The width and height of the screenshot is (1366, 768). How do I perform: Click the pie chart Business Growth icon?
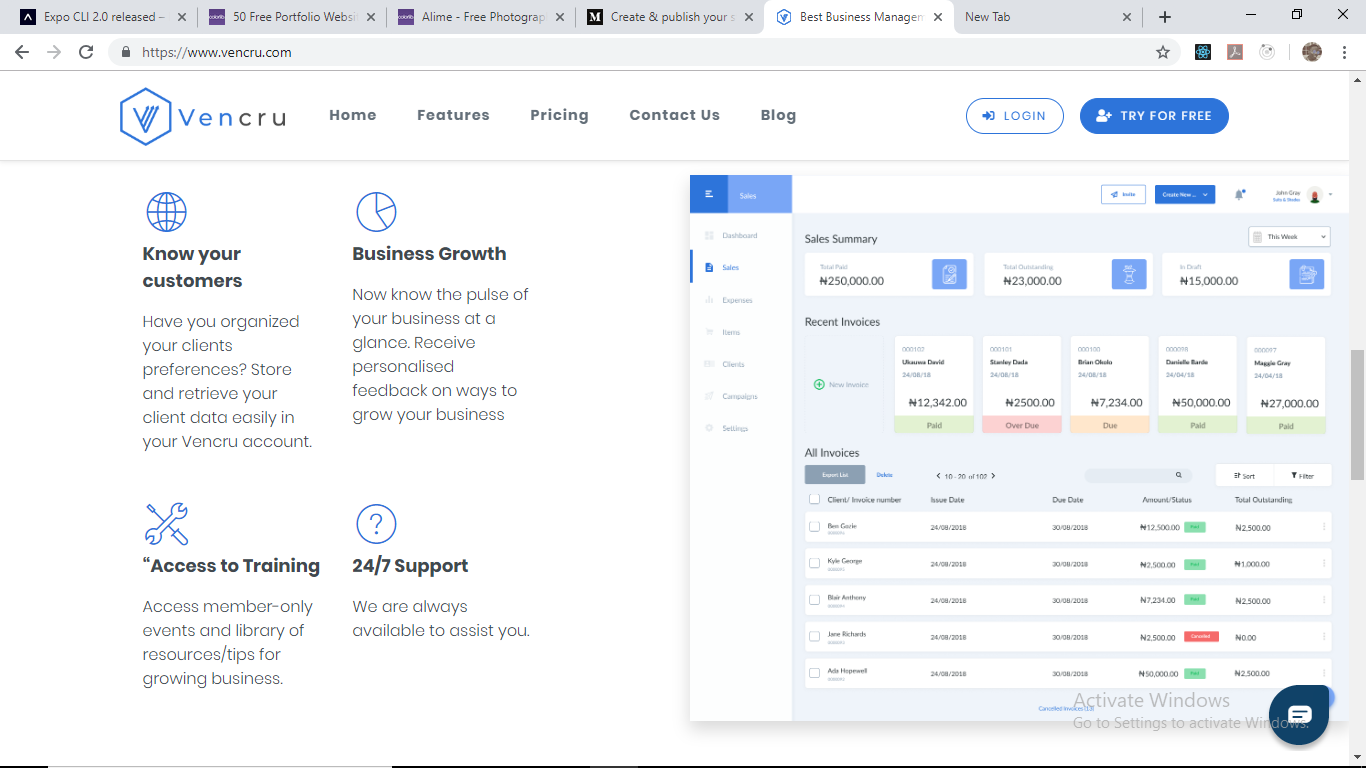pyautogui.click(x=376, y=212)
